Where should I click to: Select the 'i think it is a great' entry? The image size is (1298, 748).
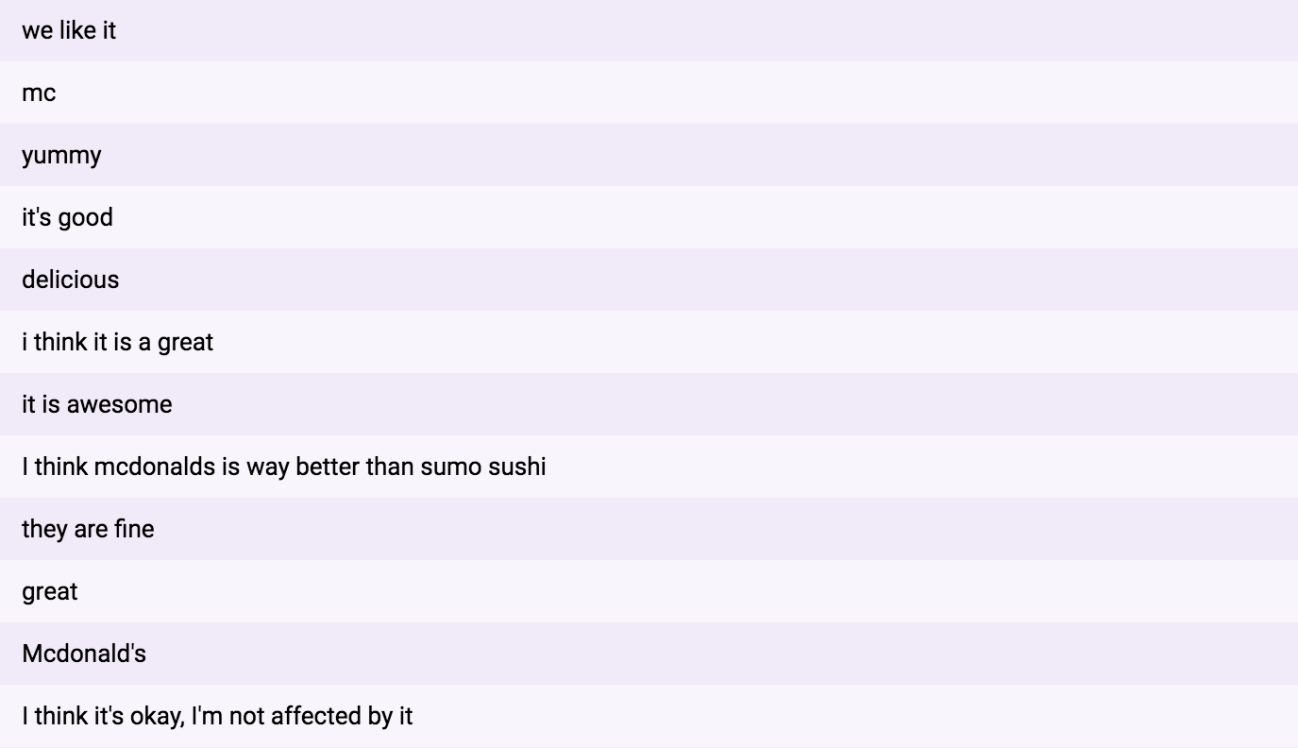(118, 343)
